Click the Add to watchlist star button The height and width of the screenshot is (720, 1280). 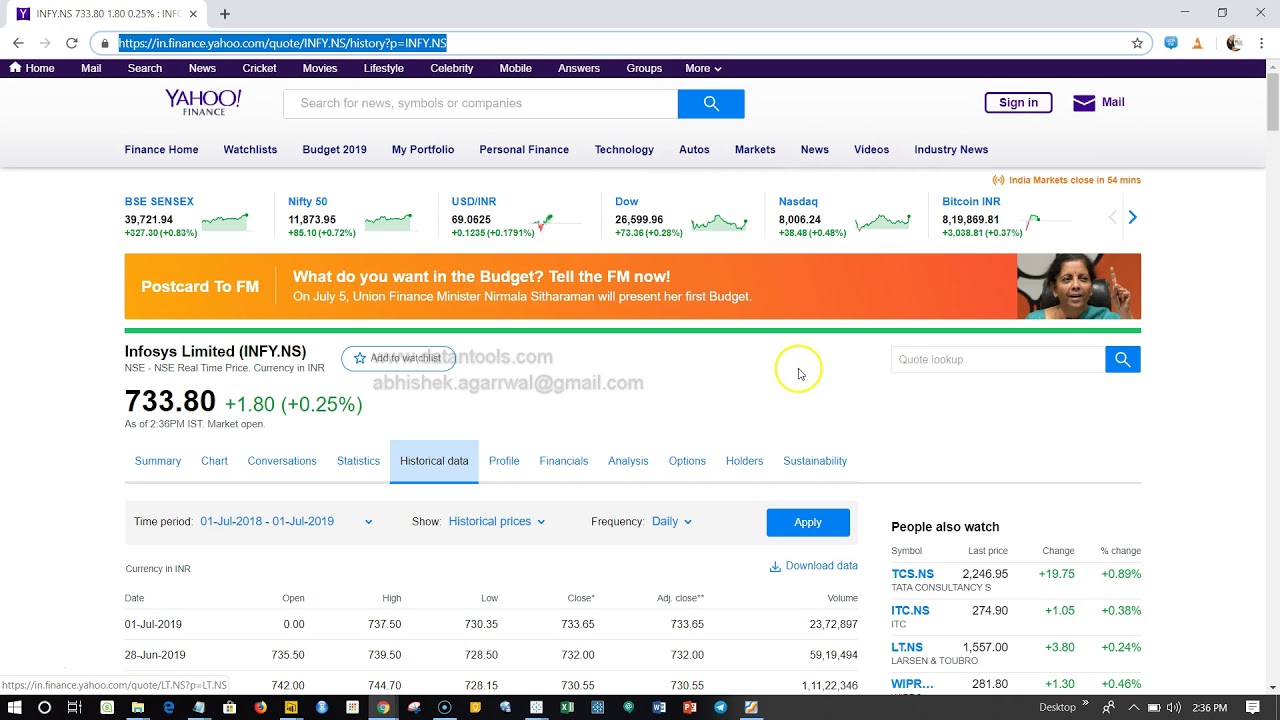tap(398, 358)
